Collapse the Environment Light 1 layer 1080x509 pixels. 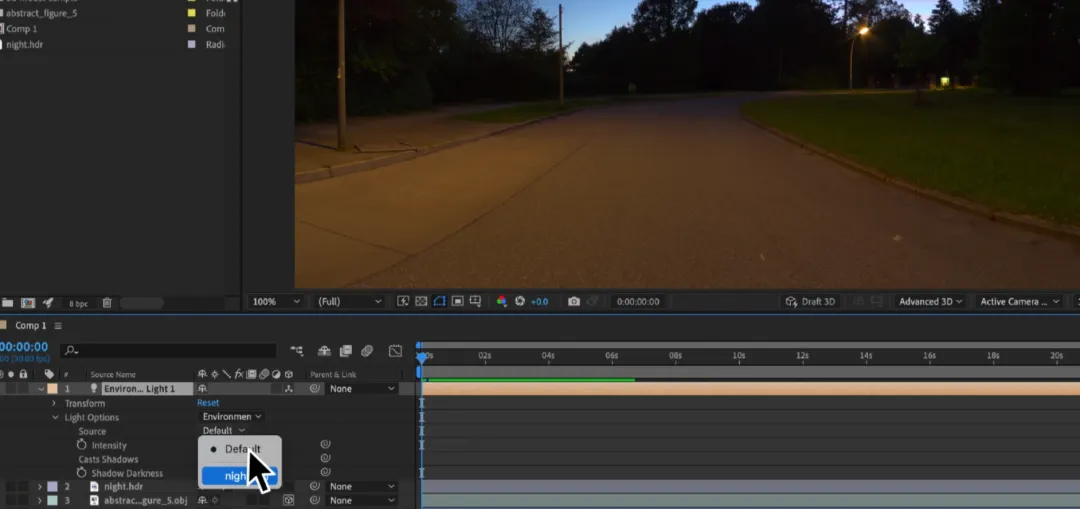pyautogui.click(x=41, y=389)
